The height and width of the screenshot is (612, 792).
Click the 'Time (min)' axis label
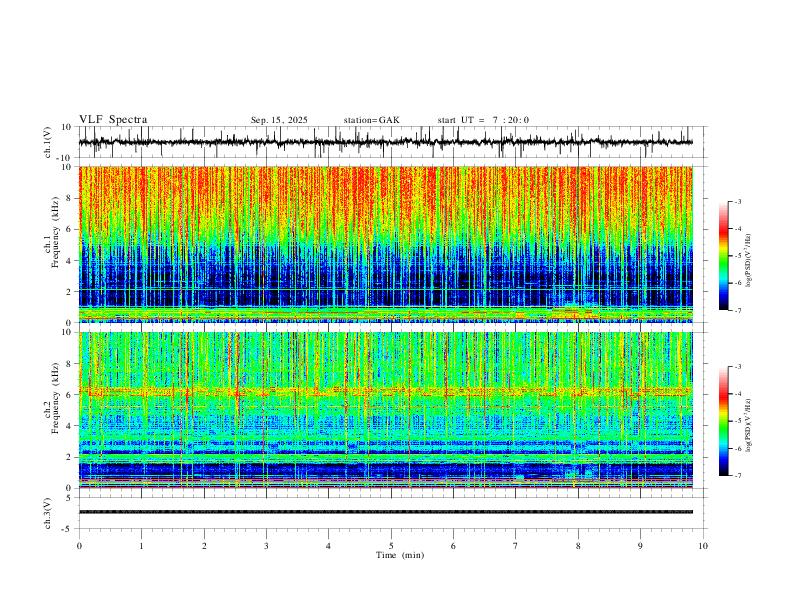point(400,555)
